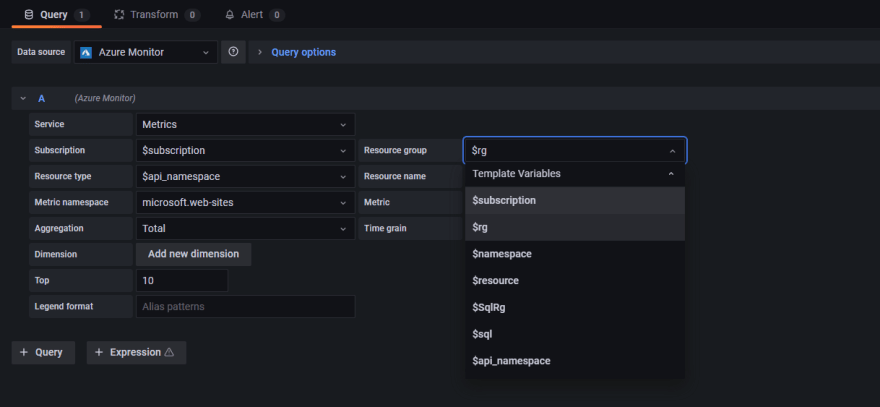Expand the Query options chevron

click(x=260, y=52)
